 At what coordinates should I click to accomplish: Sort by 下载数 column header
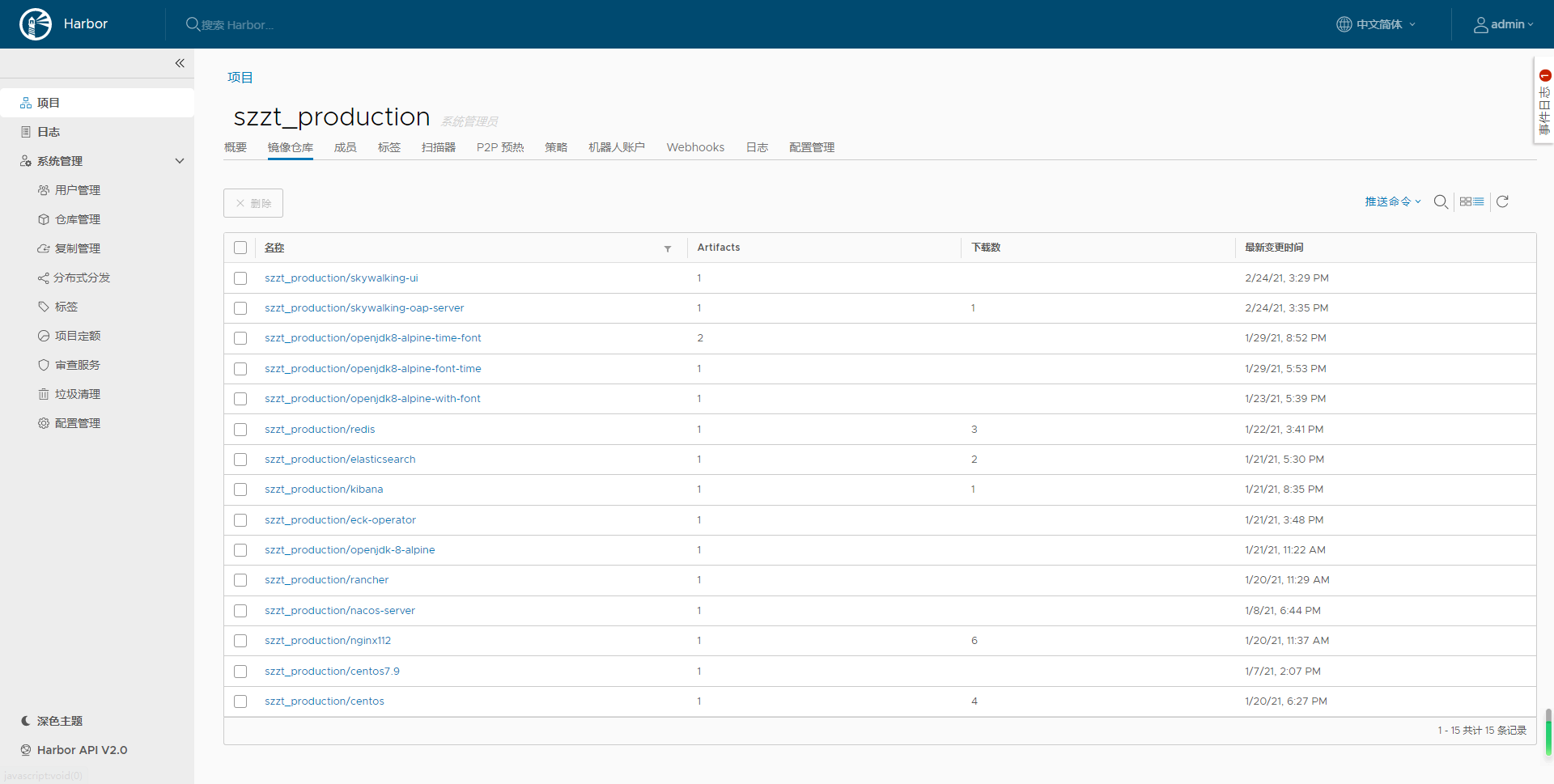point(986,248)
